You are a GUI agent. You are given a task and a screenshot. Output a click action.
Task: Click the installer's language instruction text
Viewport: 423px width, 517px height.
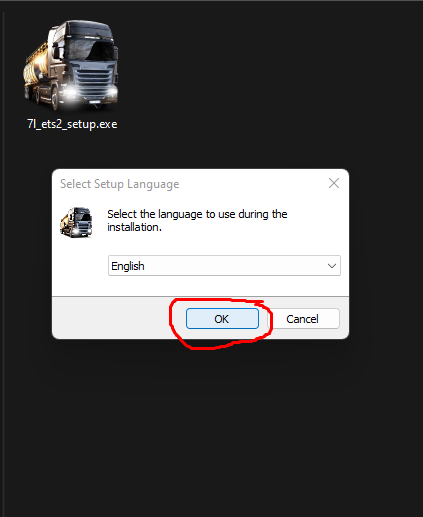click(x=197, y=220)
